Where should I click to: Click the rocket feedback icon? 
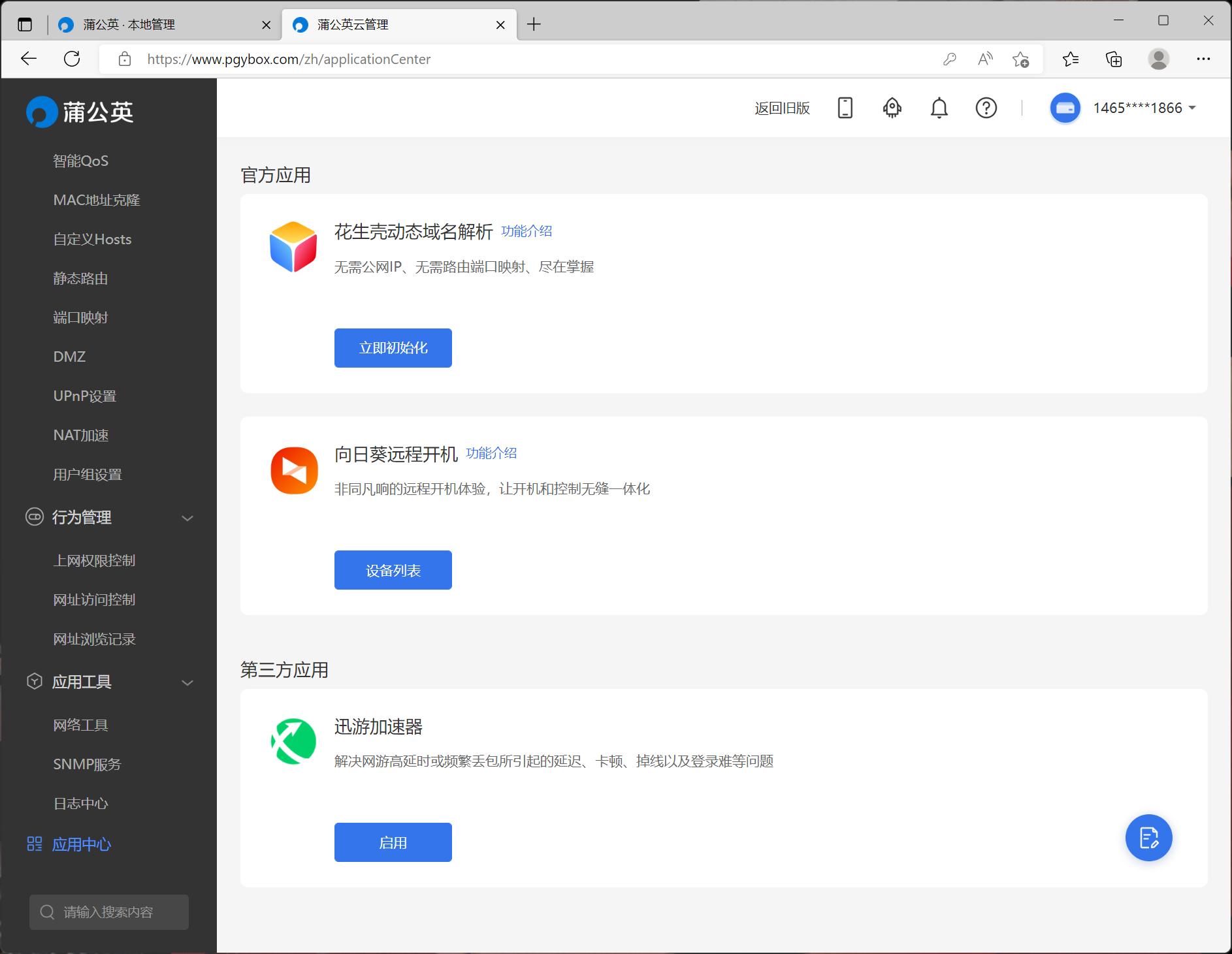coord(892,108)
